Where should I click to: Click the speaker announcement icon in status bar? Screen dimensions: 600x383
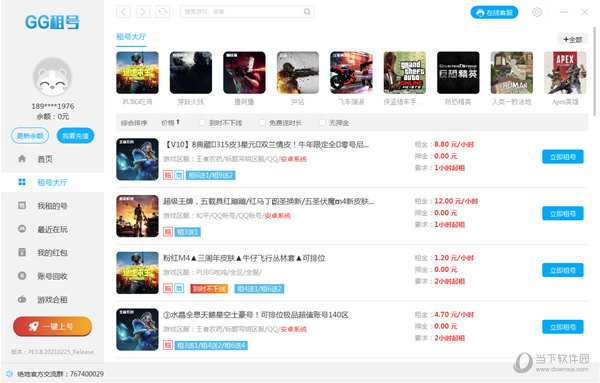9,374
